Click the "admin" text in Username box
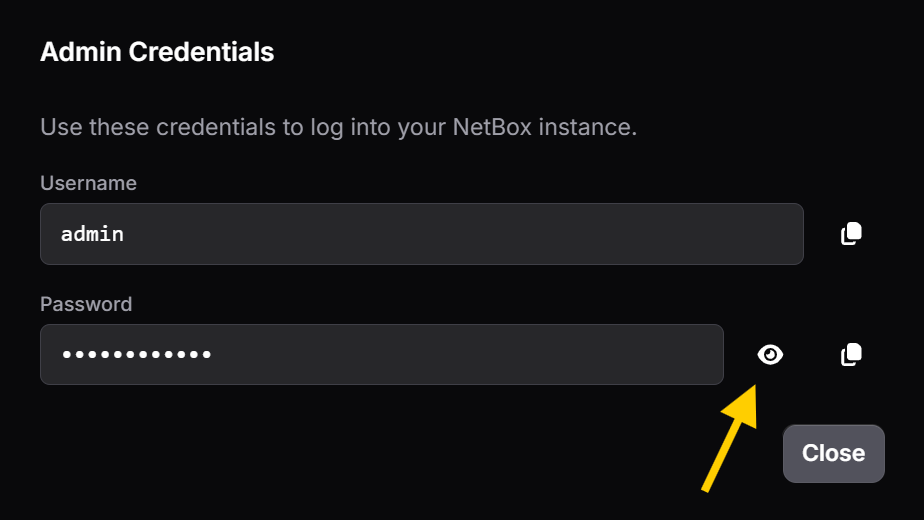Viewport: 924px width, 520px height. click(92, 234)
